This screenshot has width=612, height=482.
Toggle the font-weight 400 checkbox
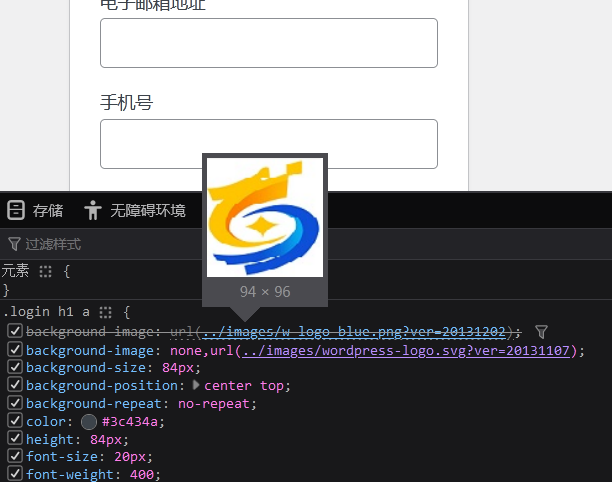coord(15,474)
